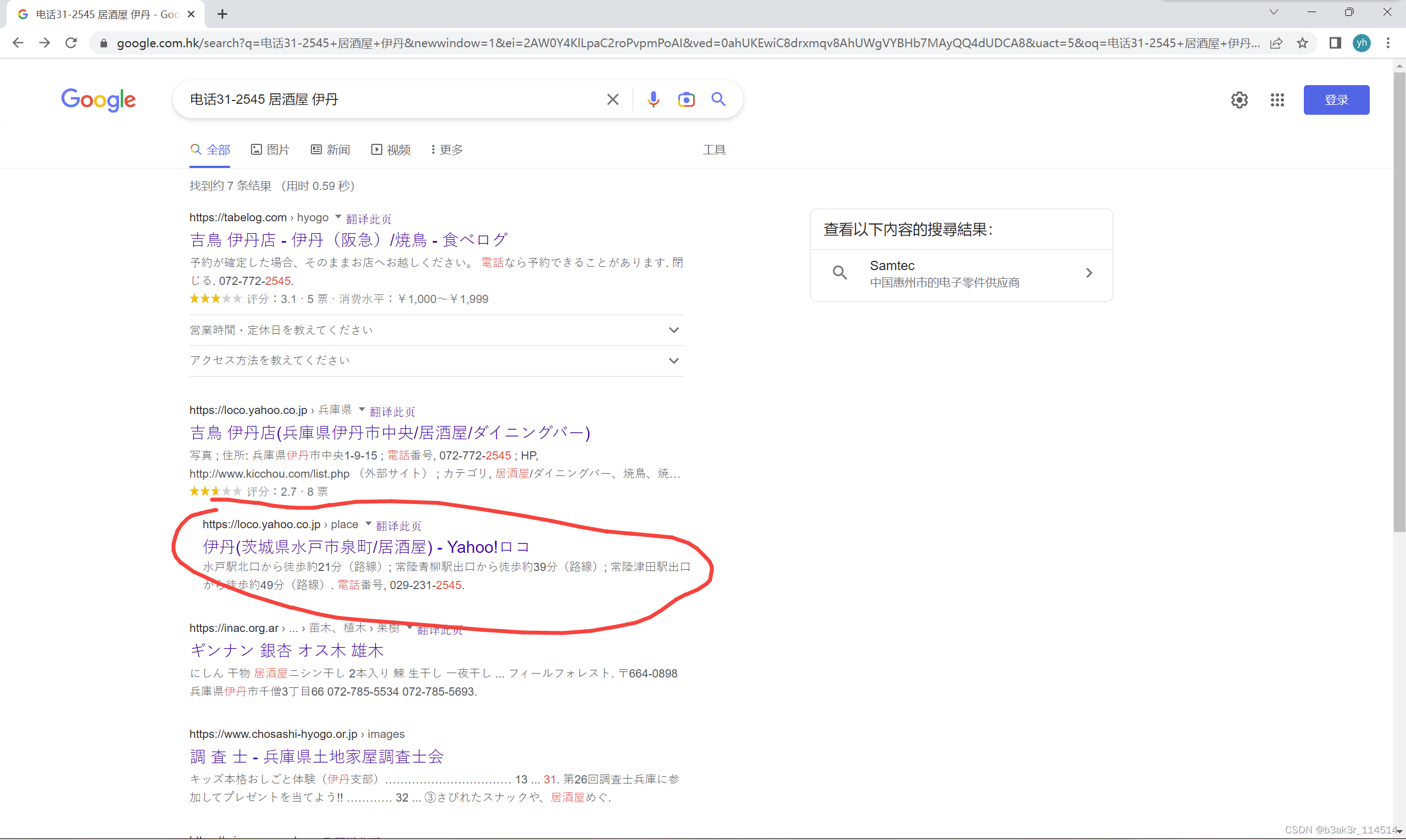Open the 更多 more menu
Screen dimensions: 1406x840
(447, 149)
